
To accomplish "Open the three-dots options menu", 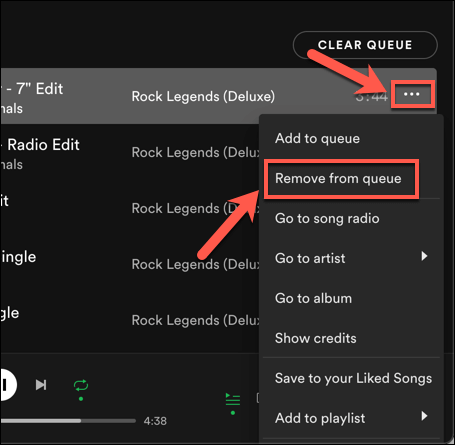I will pos(412,94).
